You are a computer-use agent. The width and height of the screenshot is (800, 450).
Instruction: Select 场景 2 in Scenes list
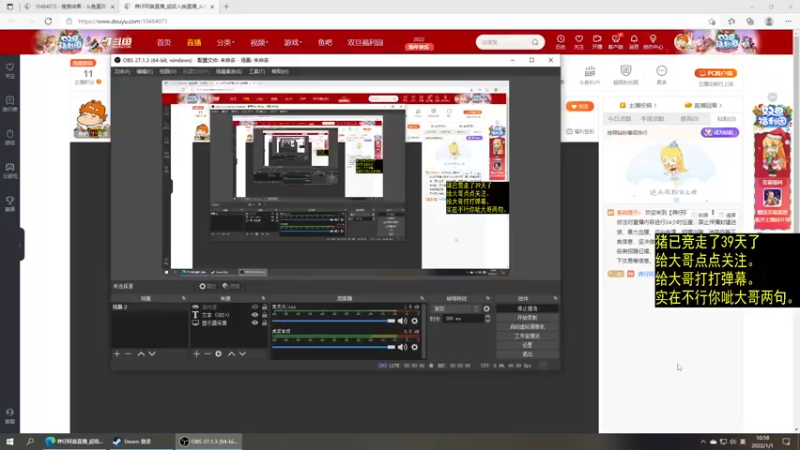[x=150, y=307]
